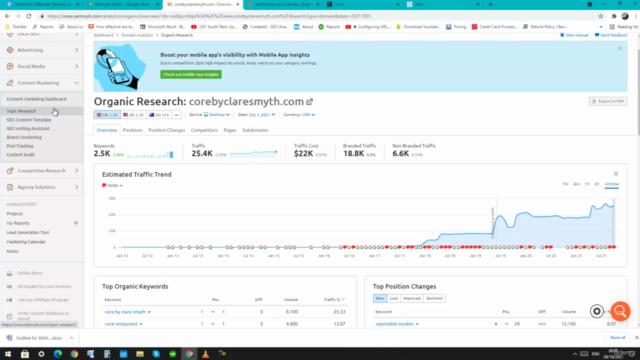Open Topic Research in sidebar
The width and height of the screenshot is (640, 360).
(x=21, y=111)
